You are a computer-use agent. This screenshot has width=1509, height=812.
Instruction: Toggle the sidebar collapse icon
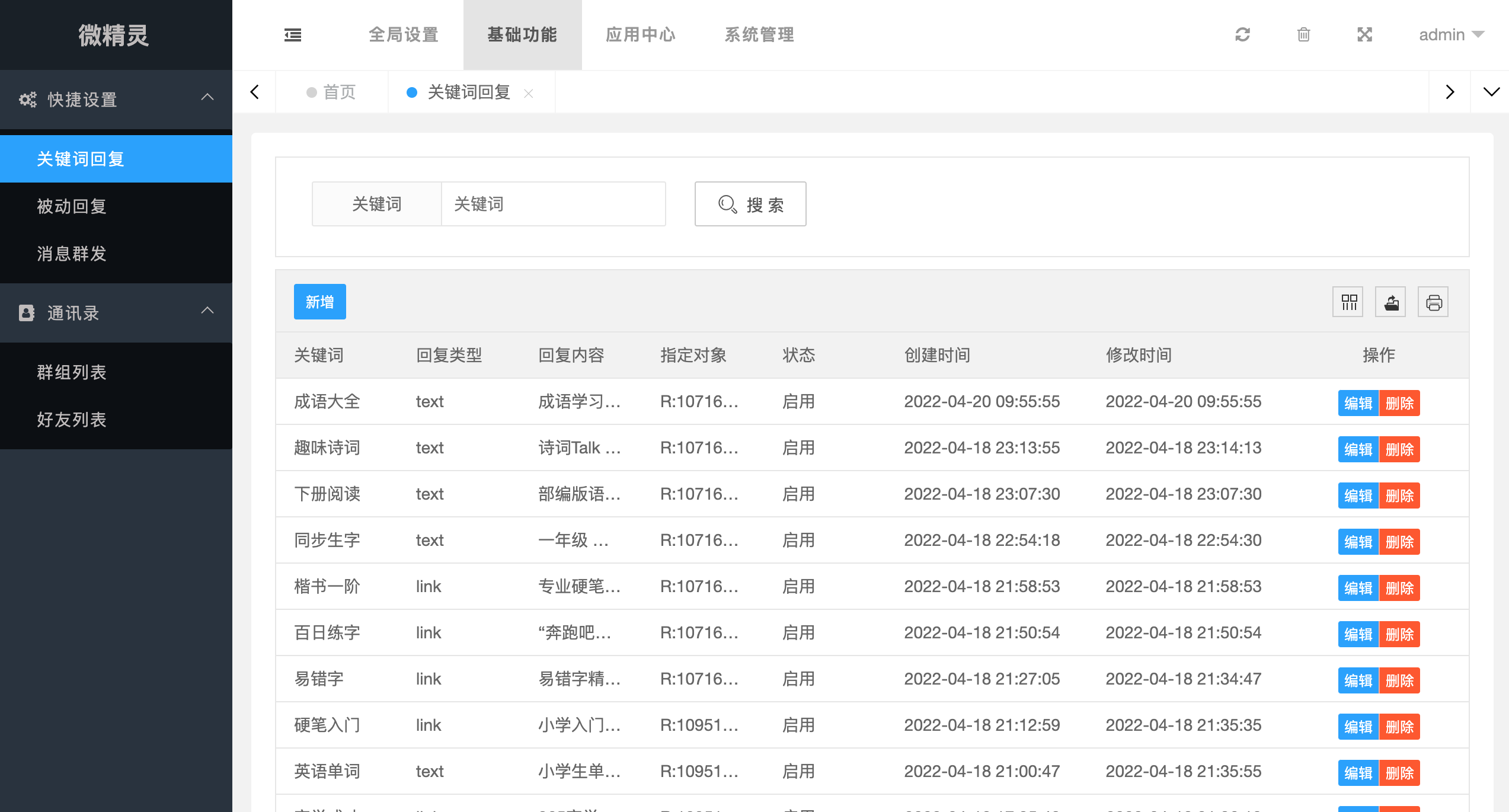click(293, 35)
